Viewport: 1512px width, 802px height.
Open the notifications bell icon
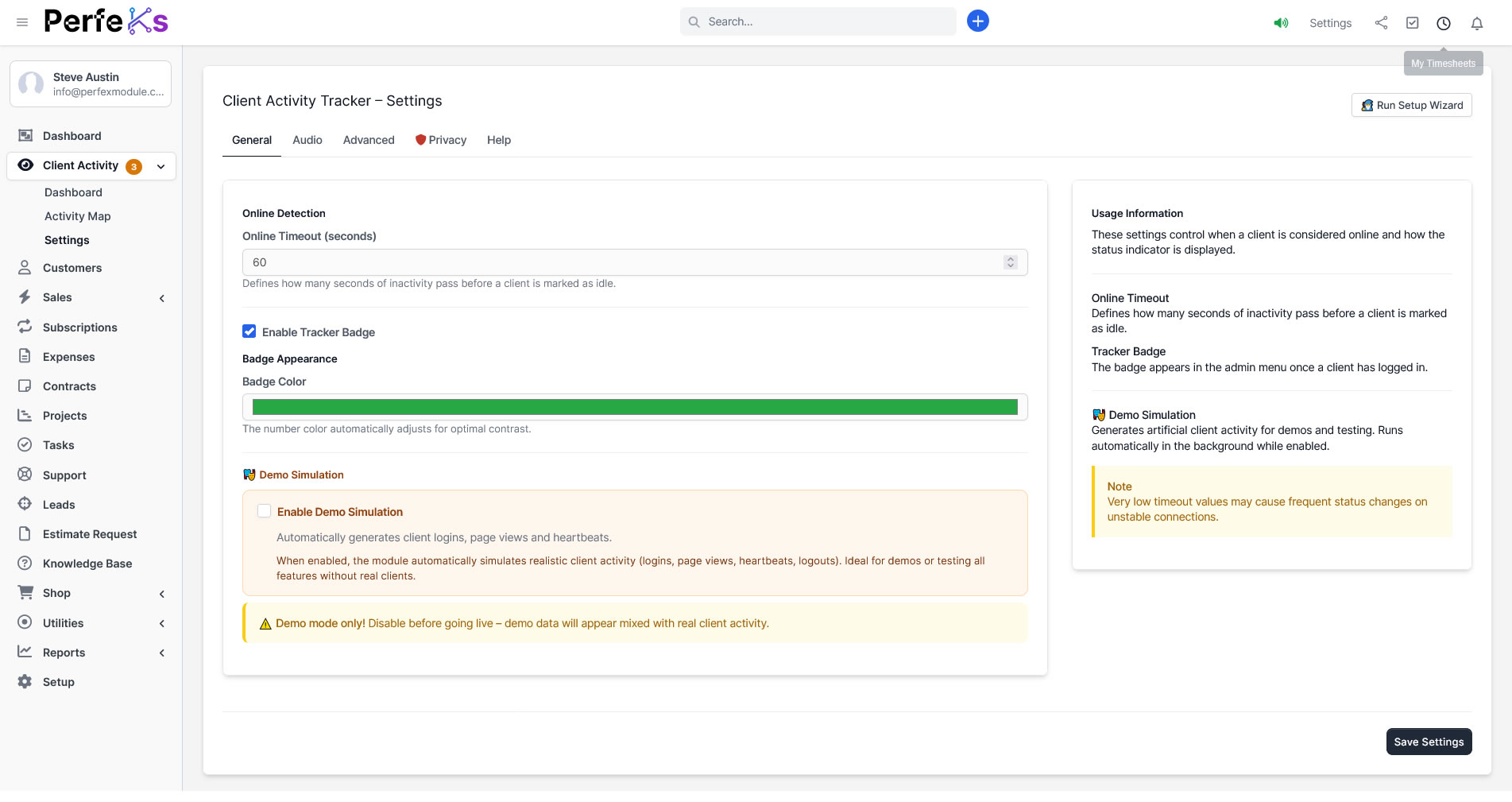coord(1476,23)
